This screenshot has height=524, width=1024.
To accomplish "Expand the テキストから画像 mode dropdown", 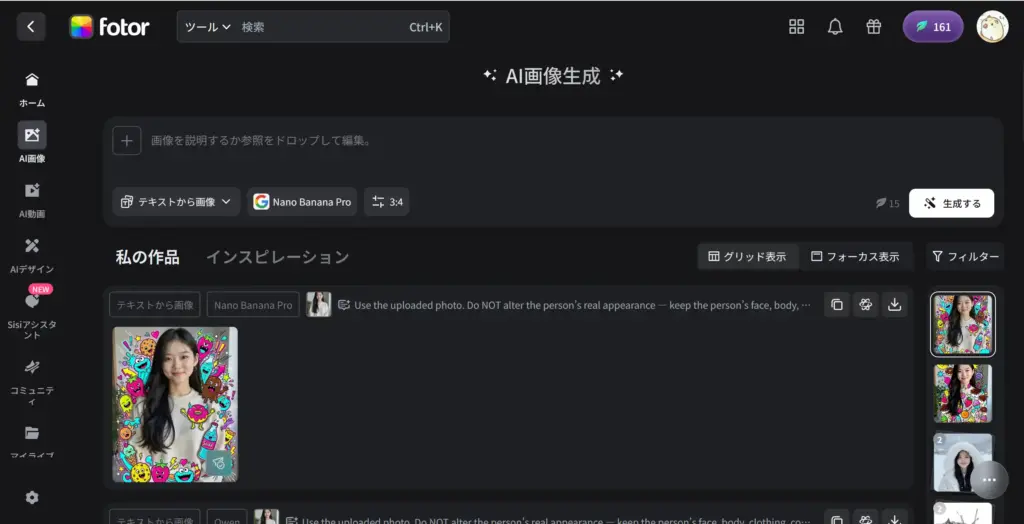I will pos(176,202).
